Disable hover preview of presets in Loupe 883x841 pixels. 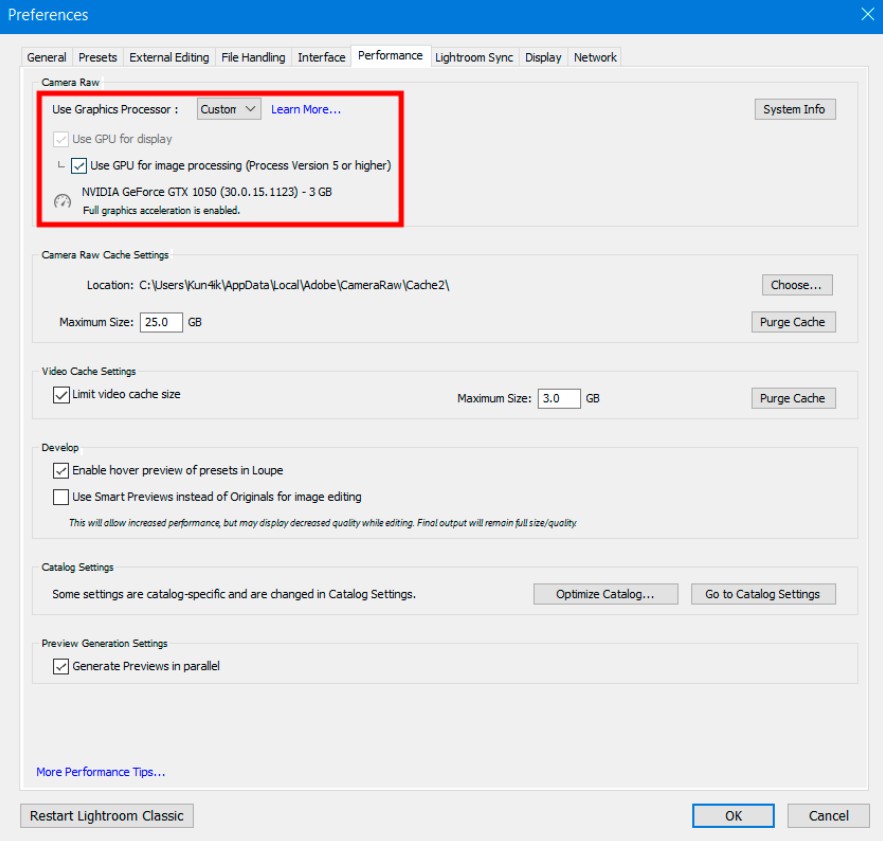point(61,470)
